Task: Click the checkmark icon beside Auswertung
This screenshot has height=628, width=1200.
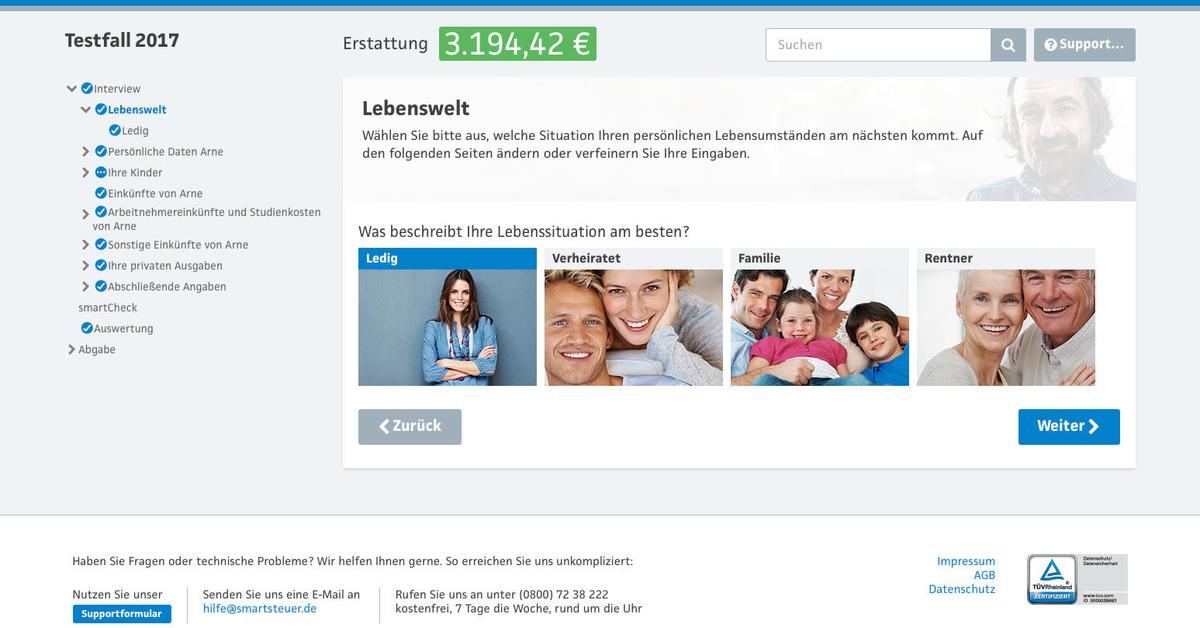Action: click(87, 329)
